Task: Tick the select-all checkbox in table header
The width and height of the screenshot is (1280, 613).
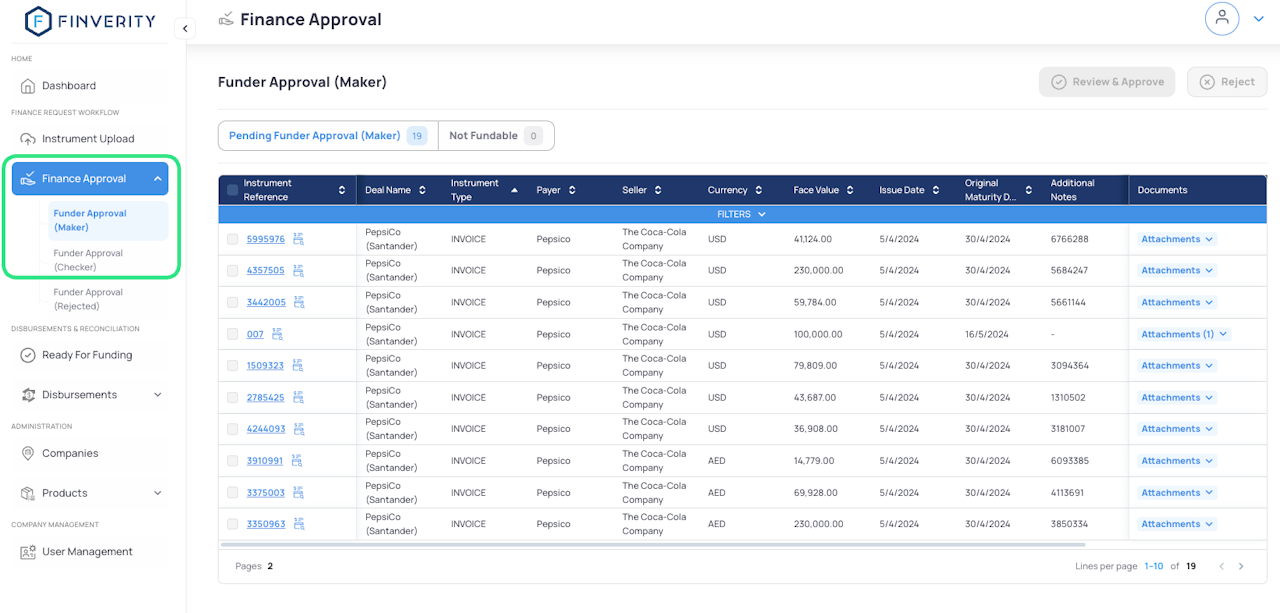Action: [233, 190]
